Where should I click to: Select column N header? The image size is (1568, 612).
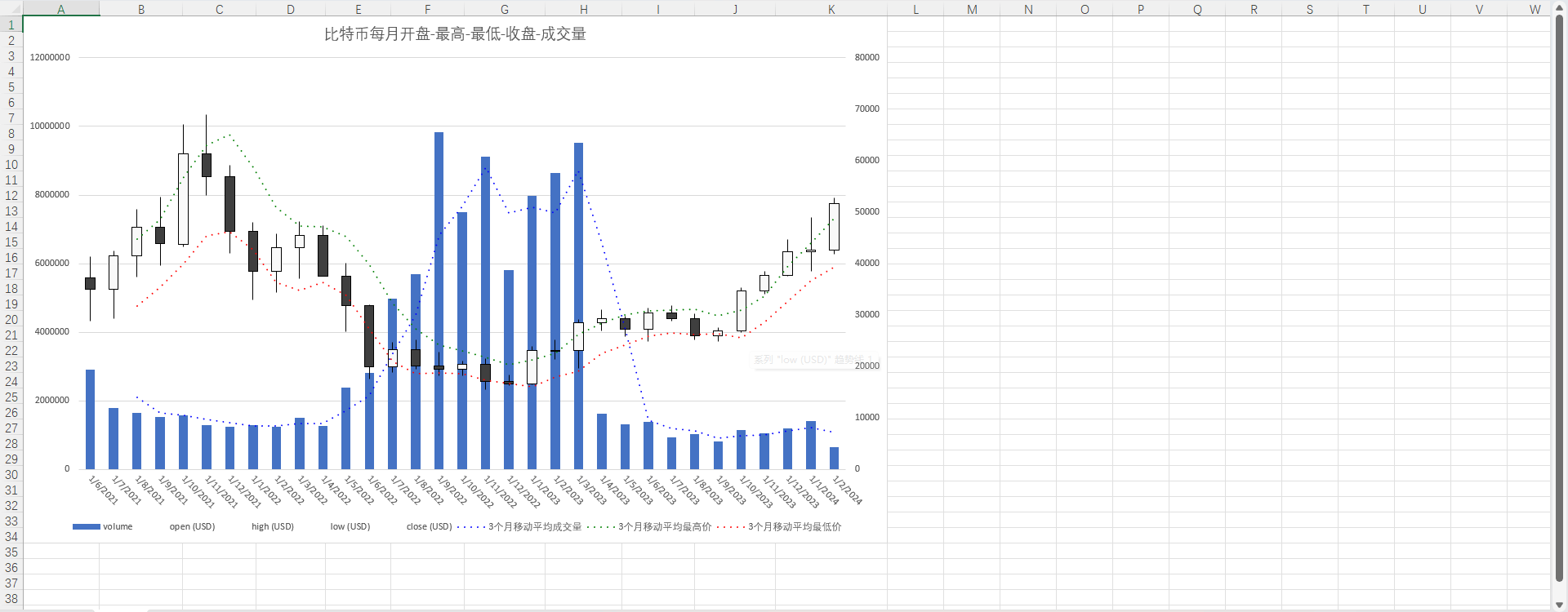tap(1028, 9)
